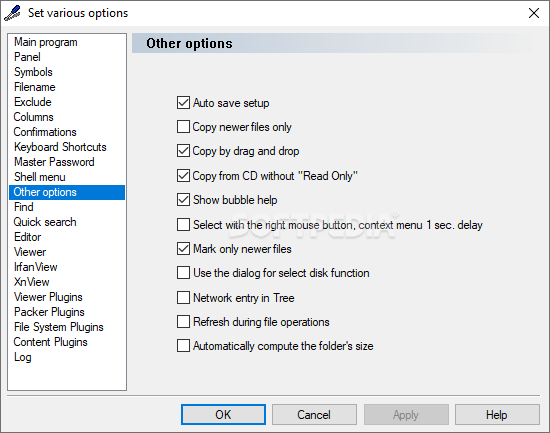Screen dimensions: 550x433
Task: Toggle Show bubble help option
Action: coord(183,200)
